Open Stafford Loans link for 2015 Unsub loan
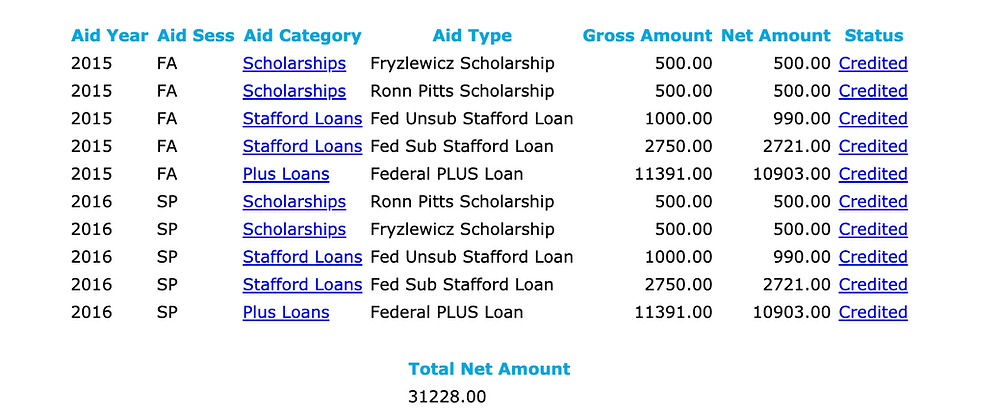Viewport: 1000px width, 410px height. coord(302,119)
